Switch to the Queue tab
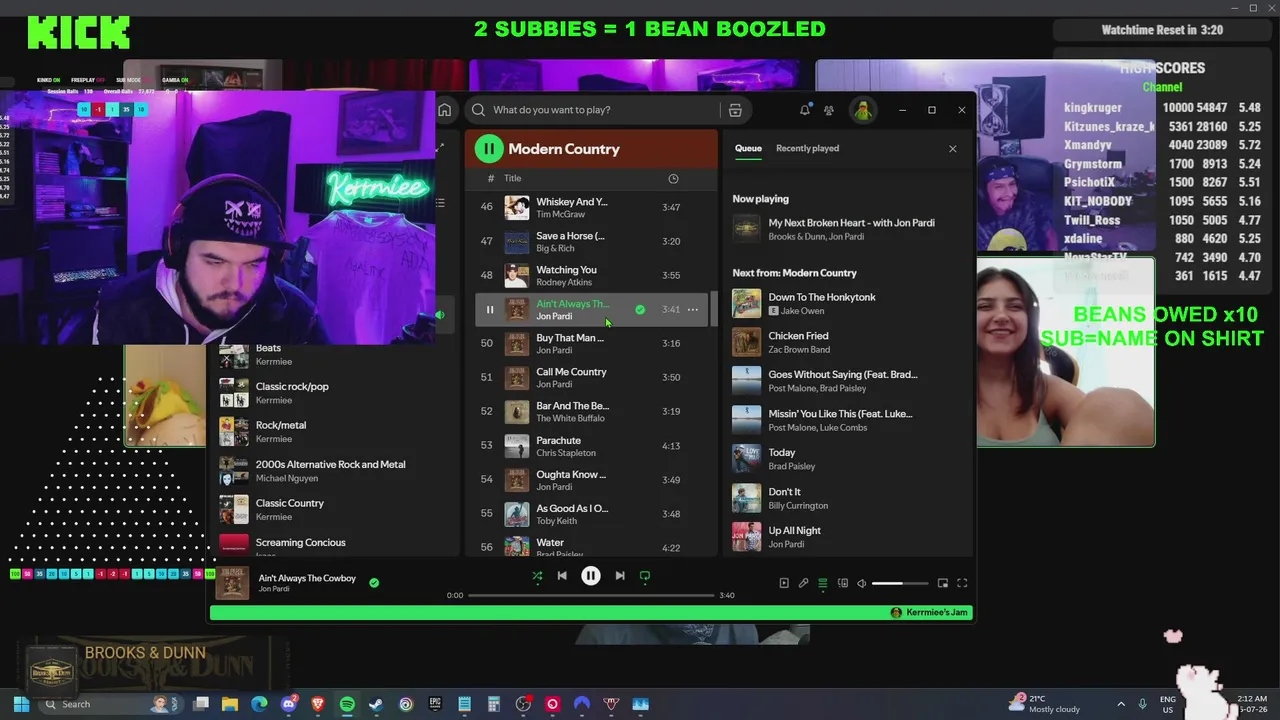The height and width of the screenshot is (720, 1280). (x=748, y=148)
